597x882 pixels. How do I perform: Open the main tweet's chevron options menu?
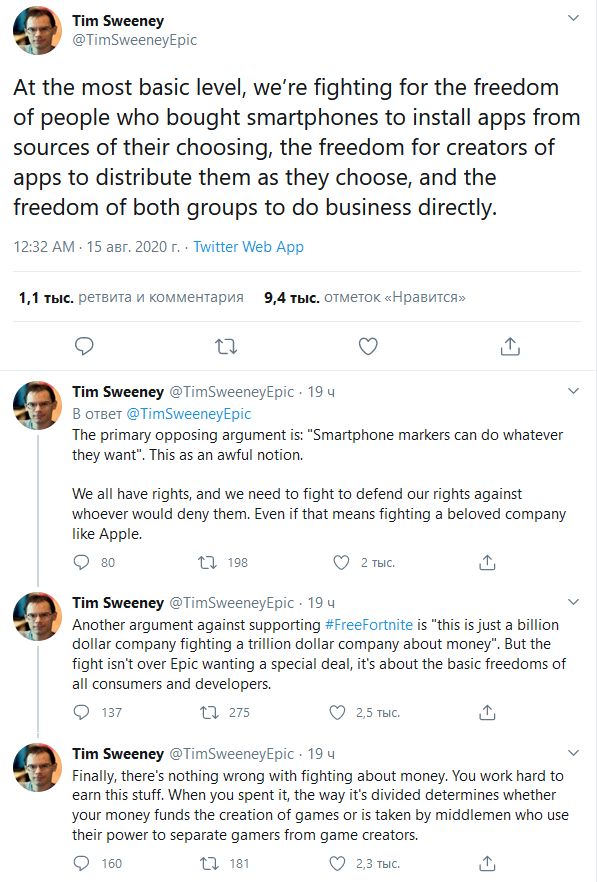pos(573,17)
